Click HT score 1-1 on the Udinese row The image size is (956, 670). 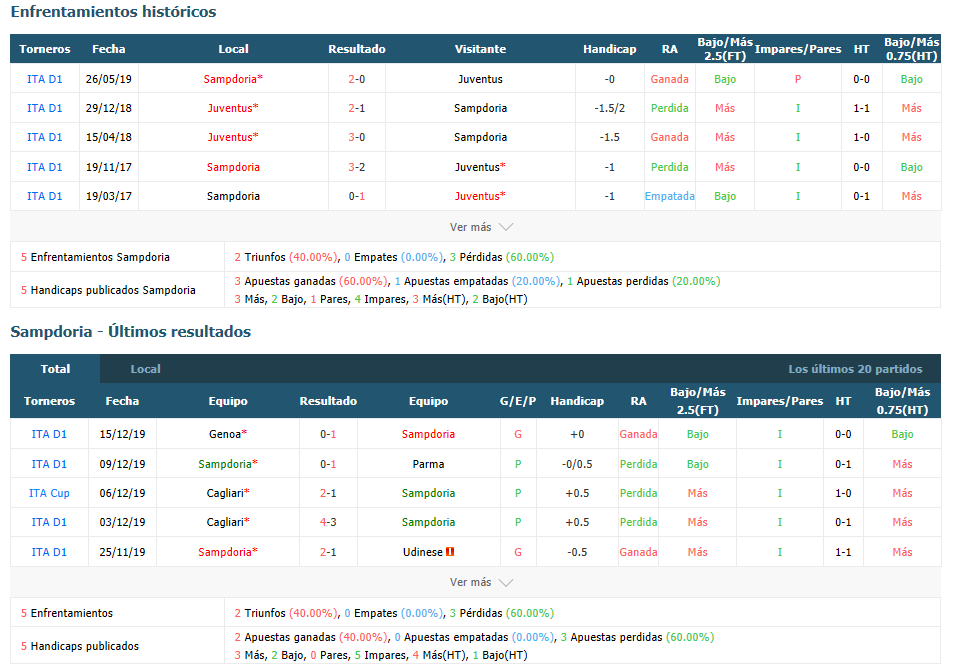coord(843,552)
